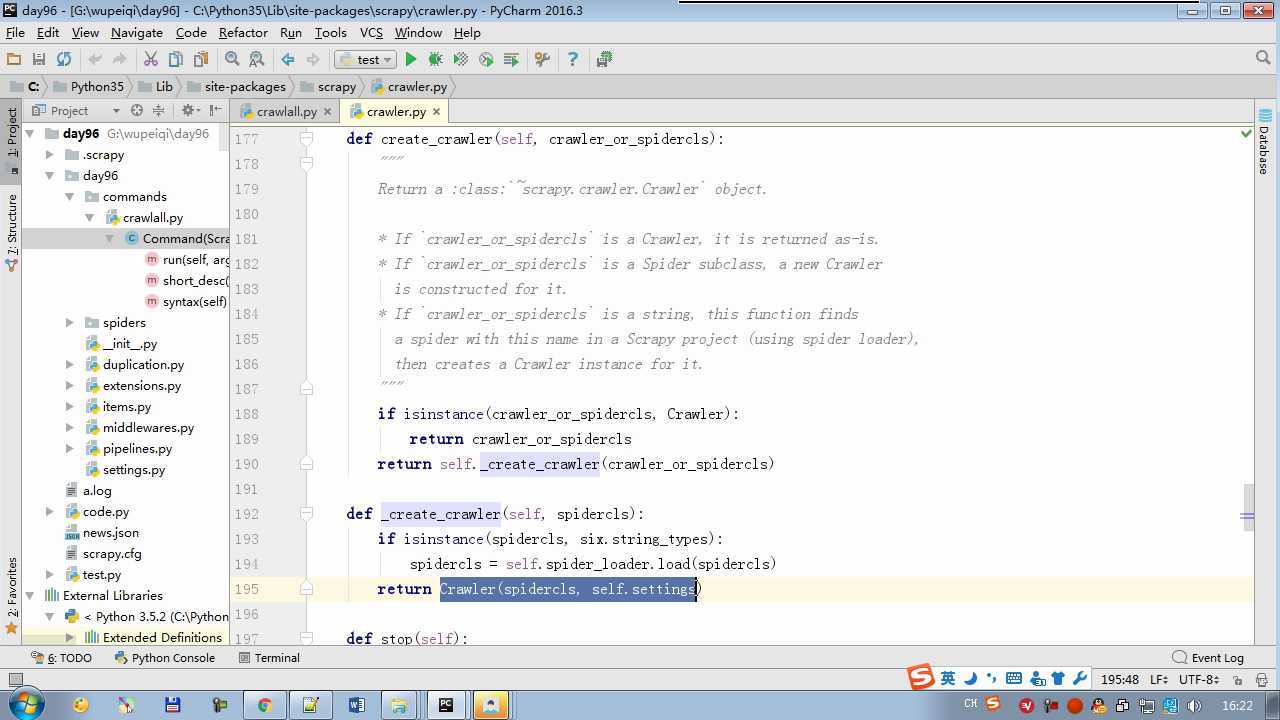Viewport: 1280px width, 720px height.
Task: Collapse External Libraries node
Action: click(x=30, y=596)
